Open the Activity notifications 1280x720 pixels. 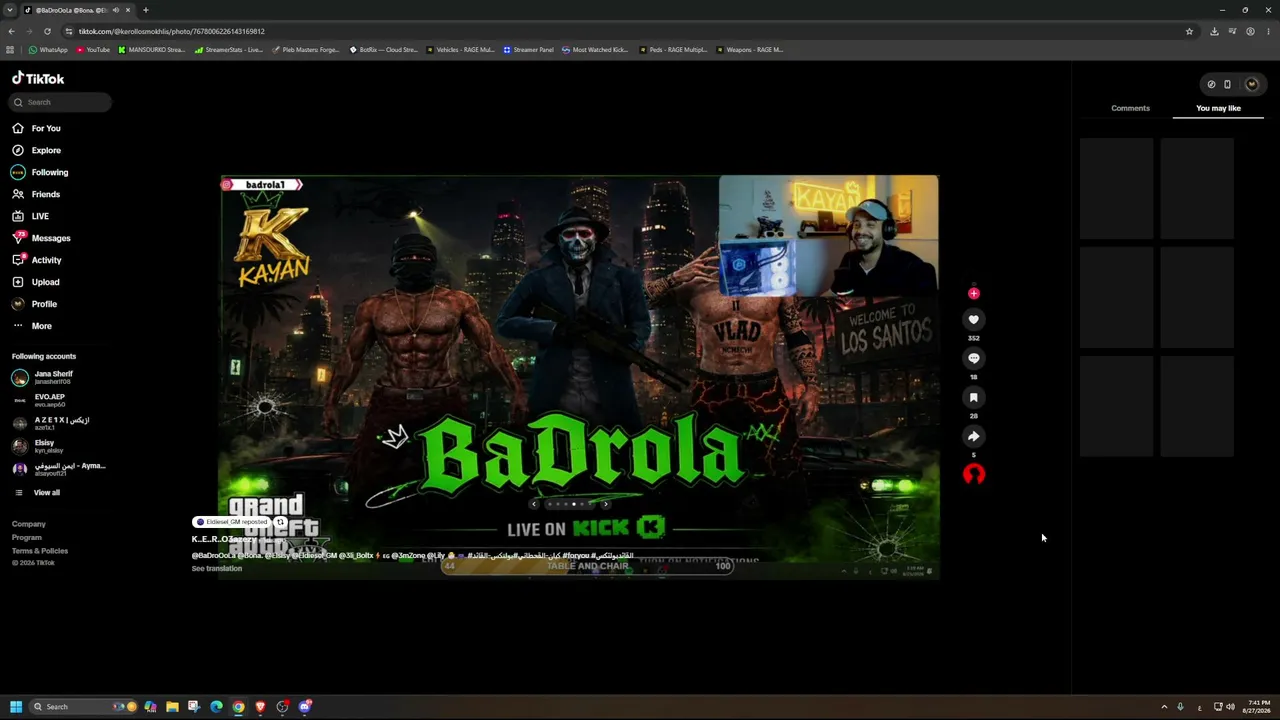point(36,260)
